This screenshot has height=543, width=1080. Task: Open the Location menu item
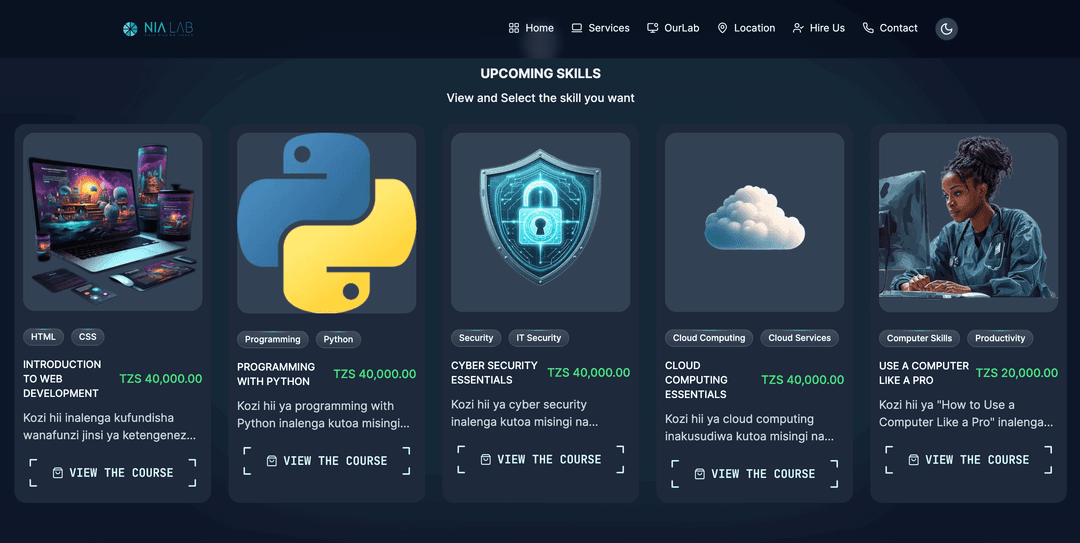click(746, 28)
